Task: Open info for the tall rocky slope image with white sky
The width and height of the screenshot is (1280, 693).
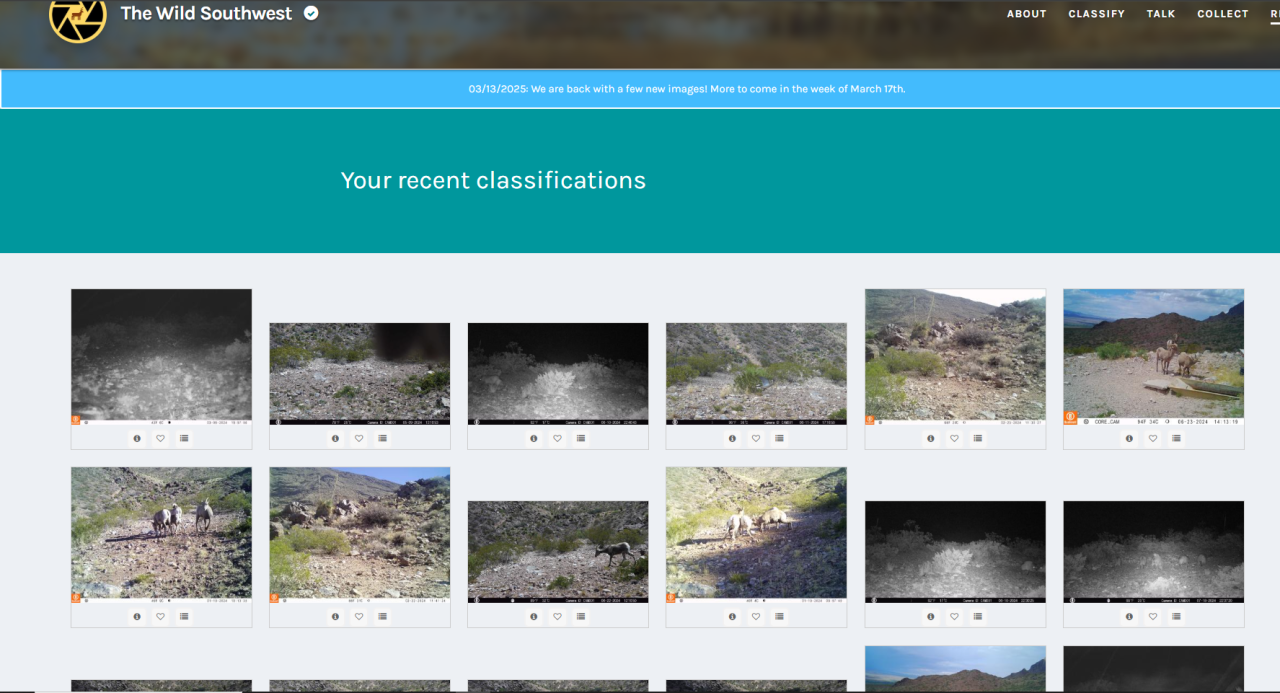Action: [931, 438]
